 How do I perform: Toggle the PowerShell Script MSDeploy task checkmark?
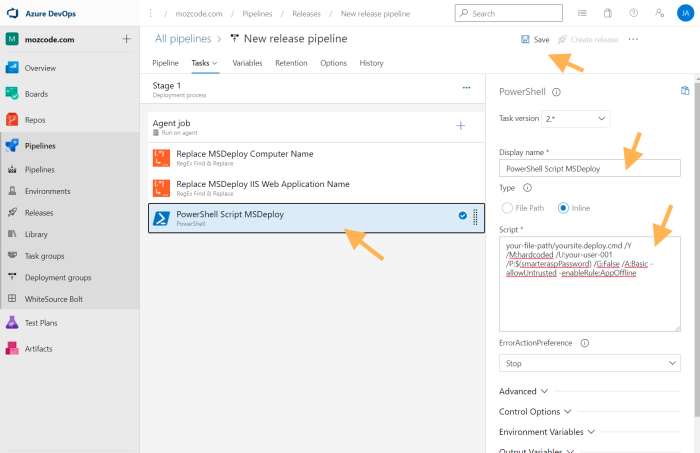point(462,216)
